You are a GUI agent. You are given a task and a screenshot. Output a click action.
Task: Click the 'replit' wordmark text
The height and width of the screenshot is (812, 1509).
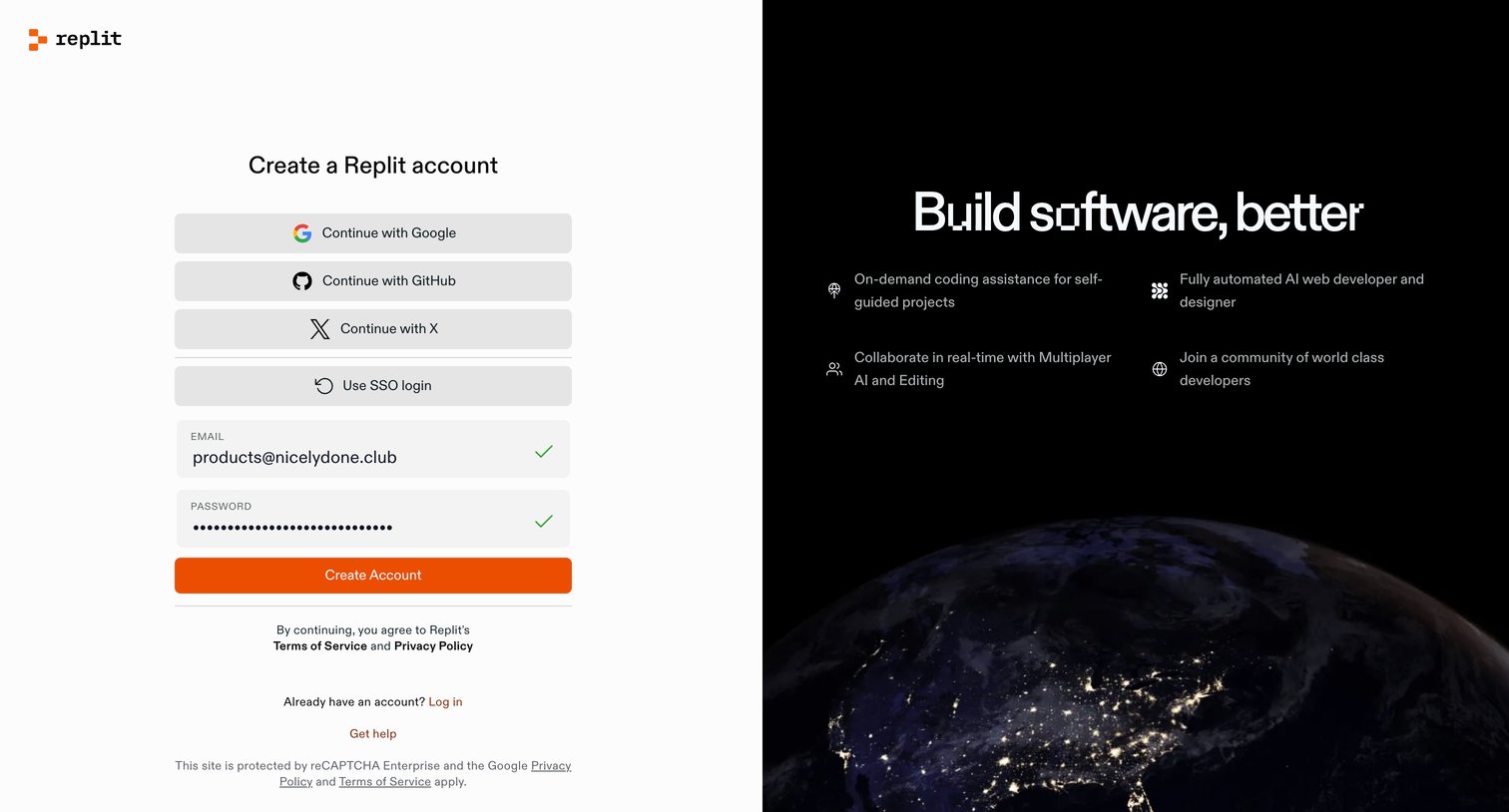coord(89,39)
